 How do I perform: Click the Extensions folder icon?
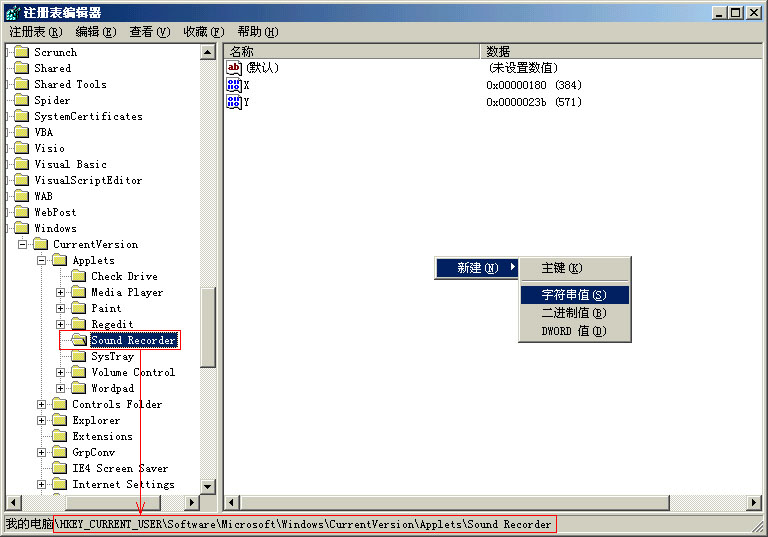pos(60,436)
